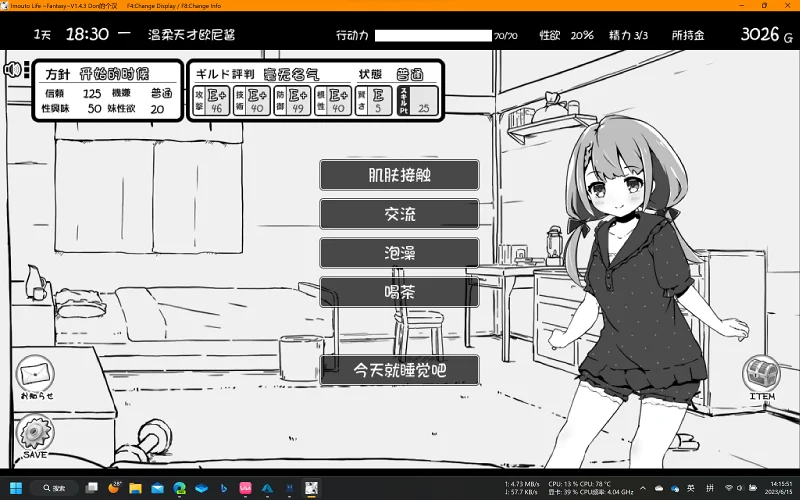The height and width of the screenshot is (500, 800).
Task: Open the pink taskbar app icon
Action: point(245,488)
